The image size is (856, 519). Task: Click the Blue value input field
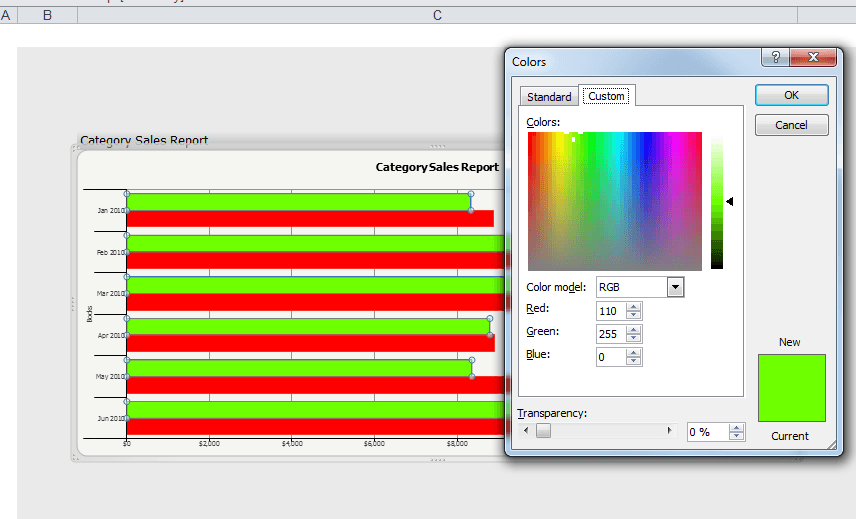pos(611,357)
